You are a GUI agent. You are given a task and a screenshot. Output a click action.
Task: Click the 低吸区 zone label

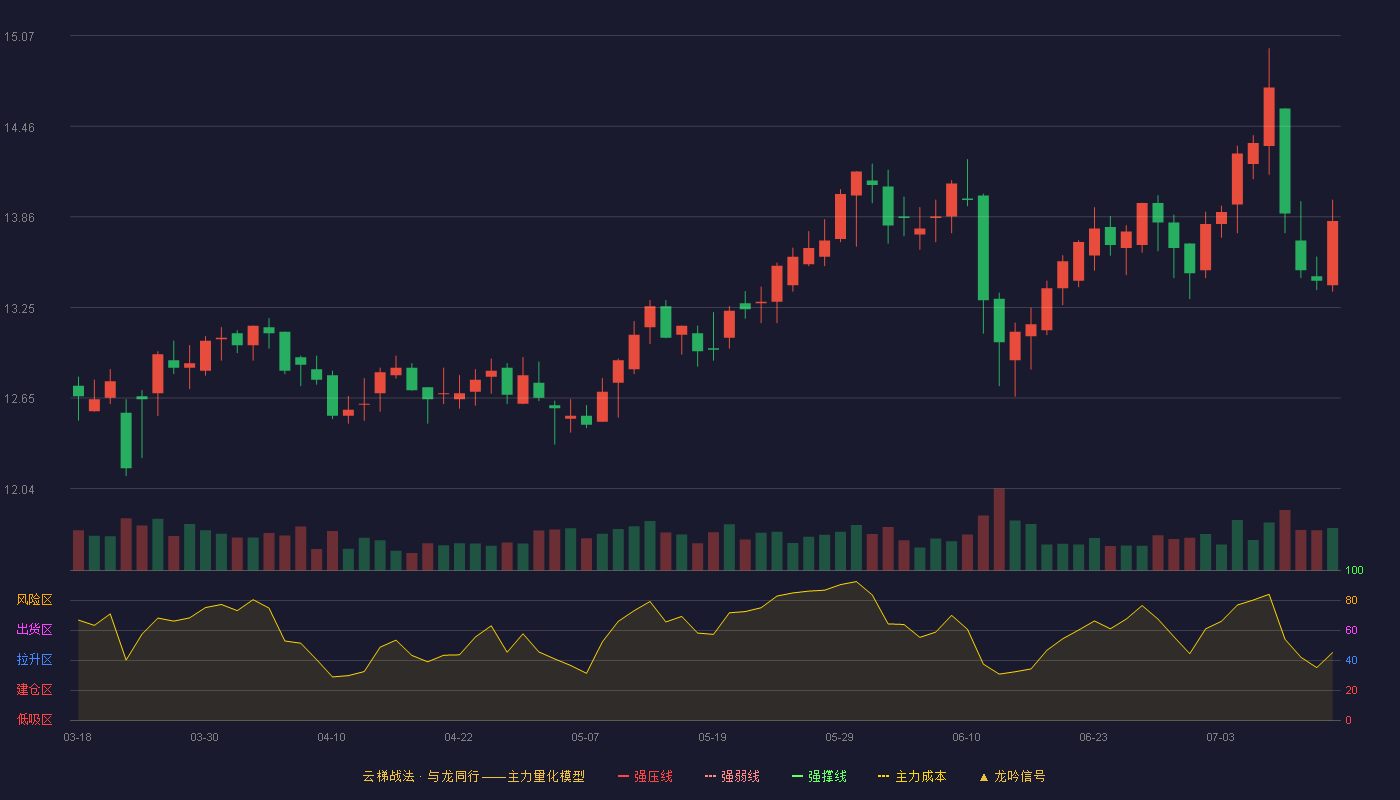(x=34, y=720)
